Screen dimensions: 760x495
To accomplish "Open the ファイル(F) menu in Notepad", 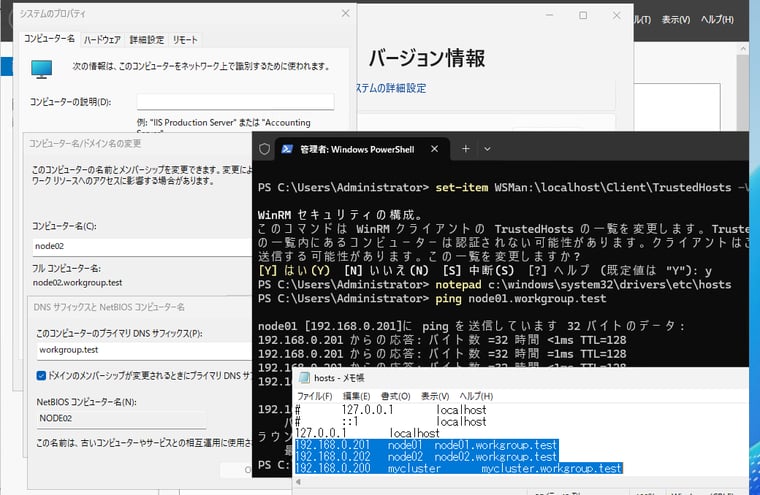I will [315, 396].
